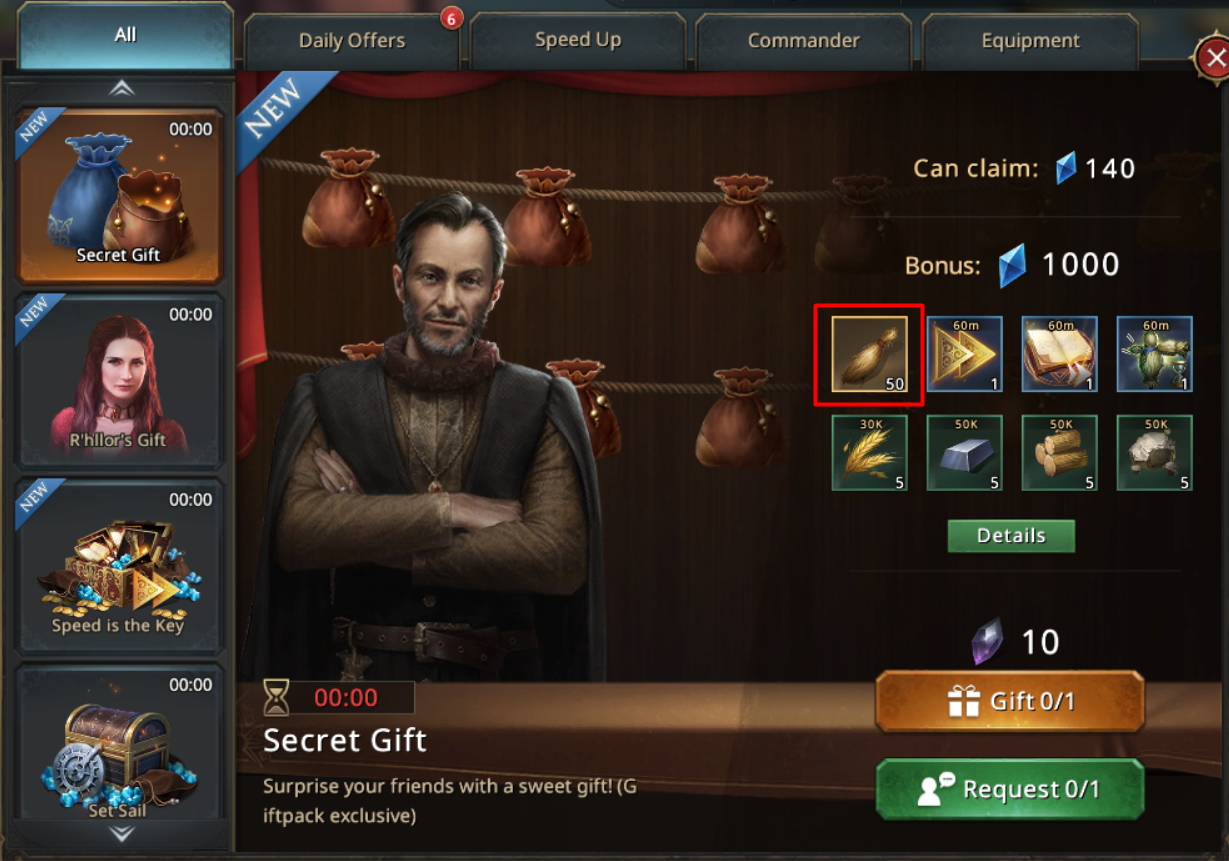The height and width of the screenshot is (861, 1229).
Task: Select the 50K wood logs resource icon
Action: coord(1059,453)
